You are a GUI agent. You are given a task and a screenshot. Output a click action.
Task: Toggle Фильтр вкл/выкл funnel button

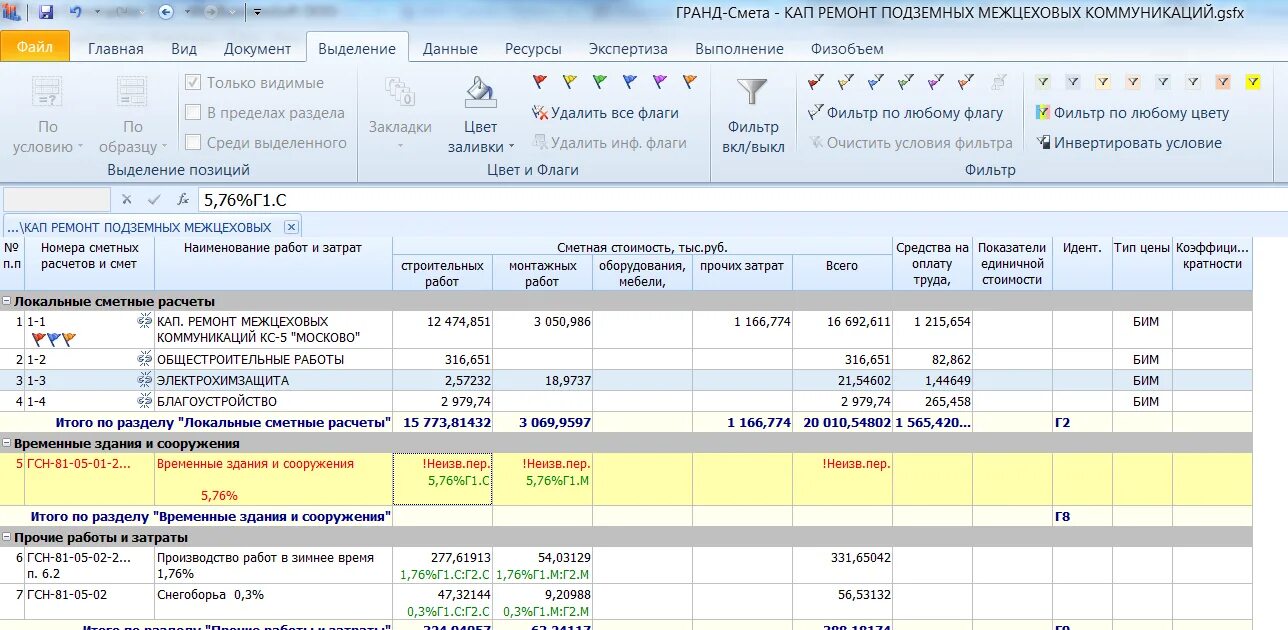753,115
